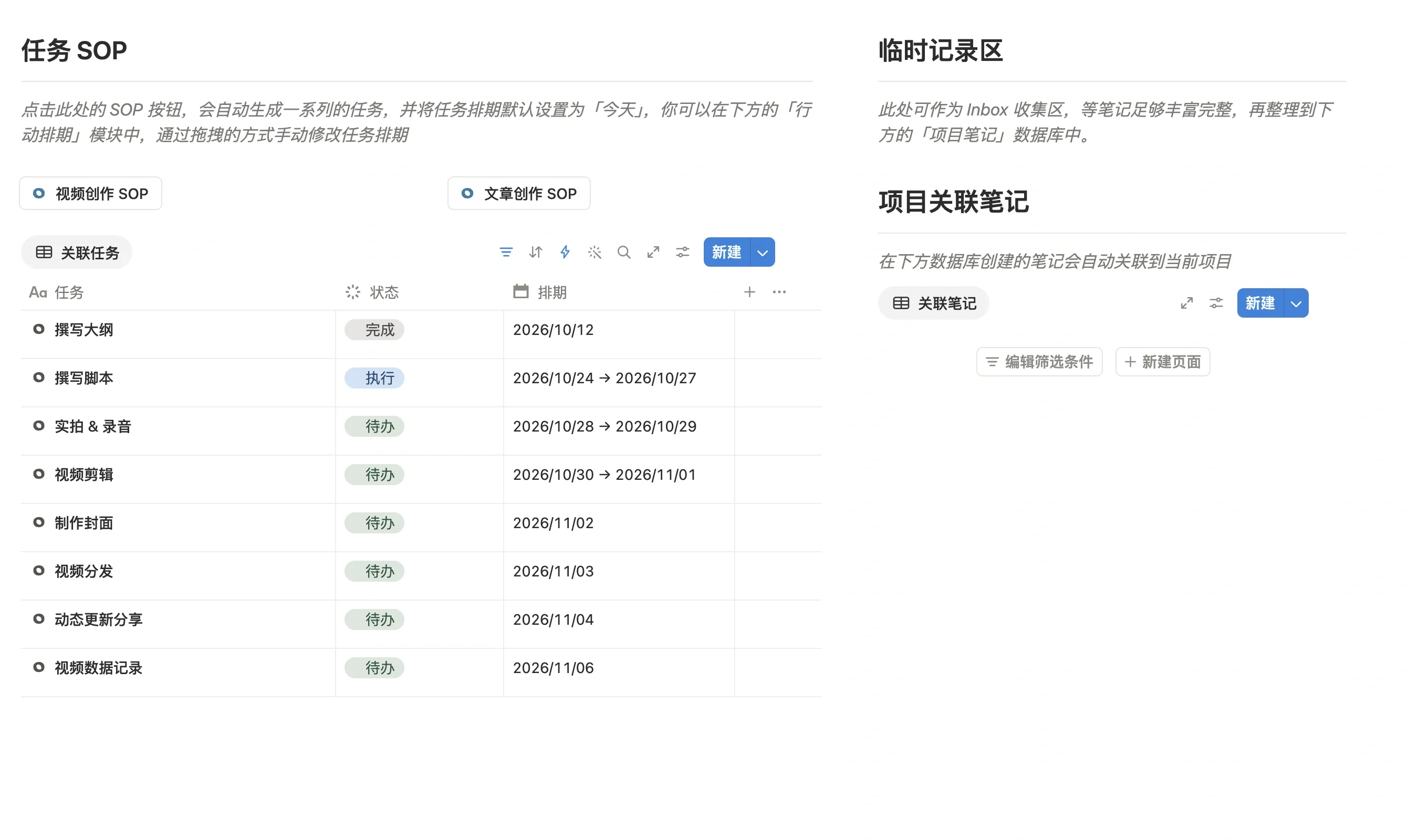This screenshot has height=840, width=1418.
Task: Click the 项目关联笔记 heading
Action: (953, 202)
